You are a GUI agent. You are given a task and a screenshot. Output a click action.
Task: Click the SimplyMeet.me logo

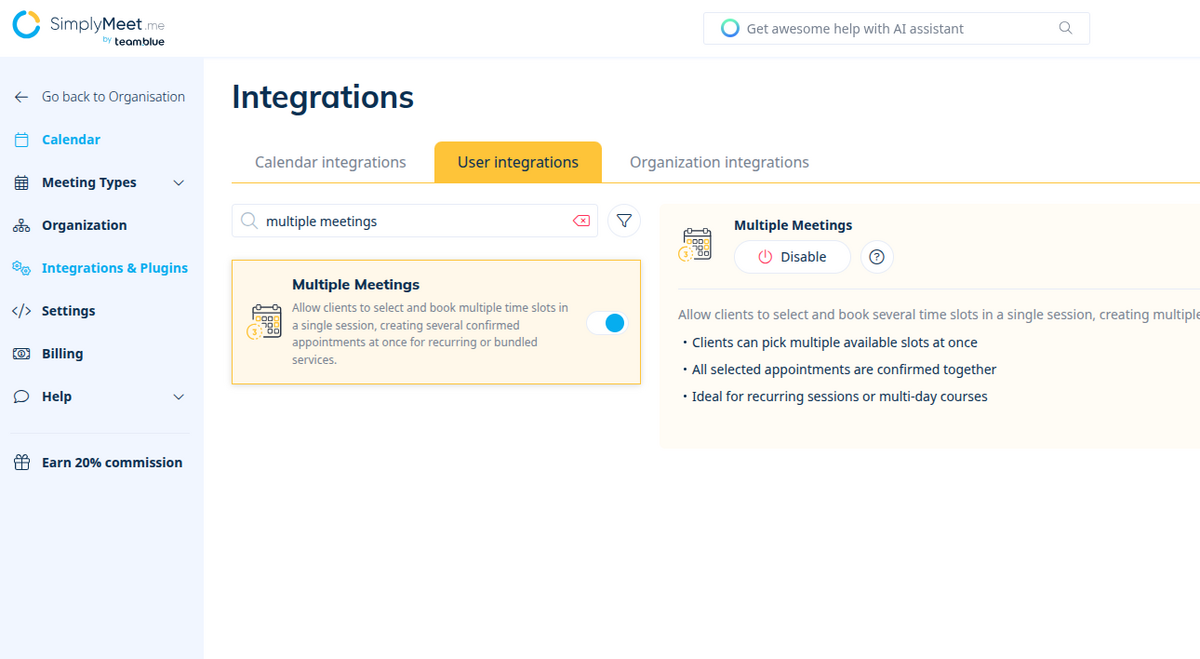(89, 28)
